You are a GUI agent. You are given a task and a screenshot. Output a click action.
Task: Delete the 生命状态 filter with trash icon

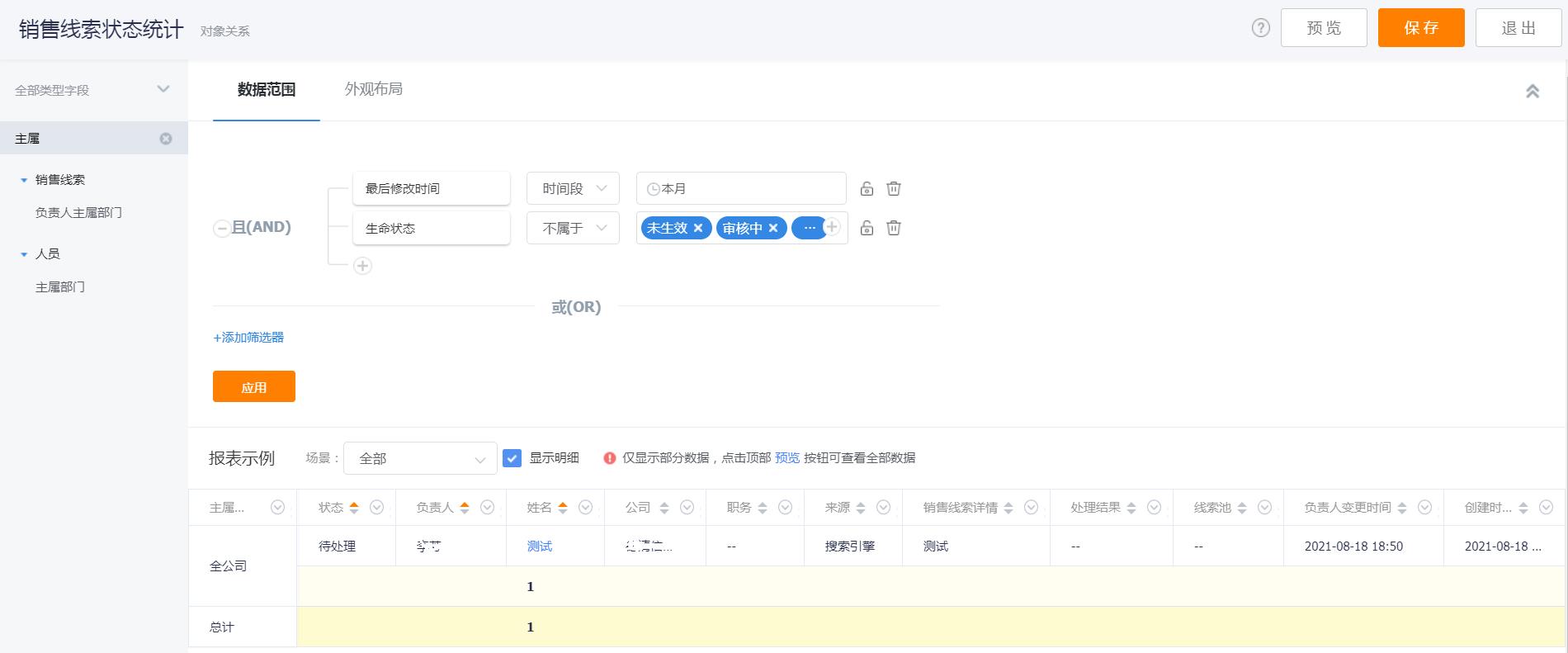click(894, 228)
